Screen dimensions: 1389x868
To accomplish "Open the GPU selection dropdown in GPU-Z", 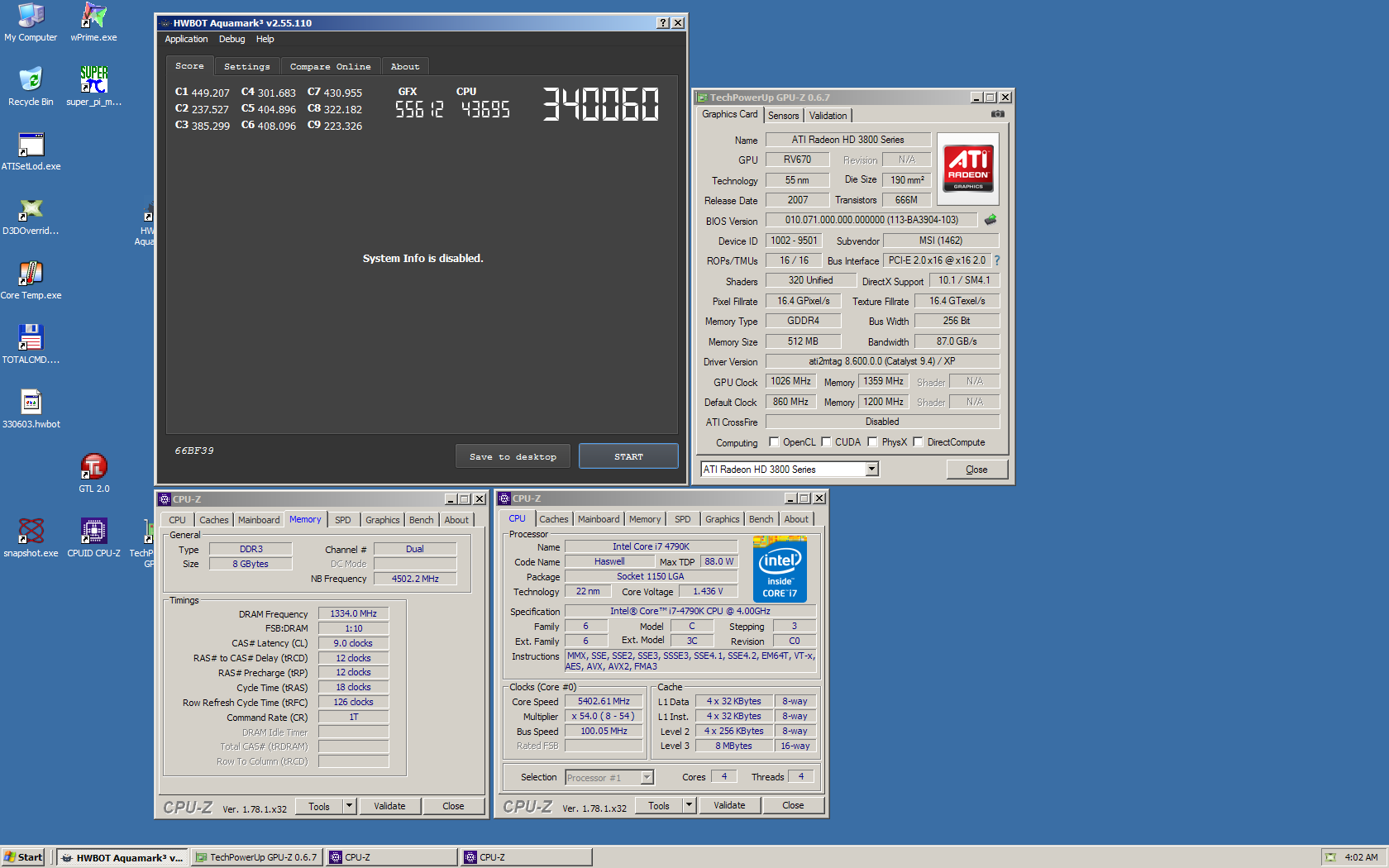I will click(x=871, y=470).
